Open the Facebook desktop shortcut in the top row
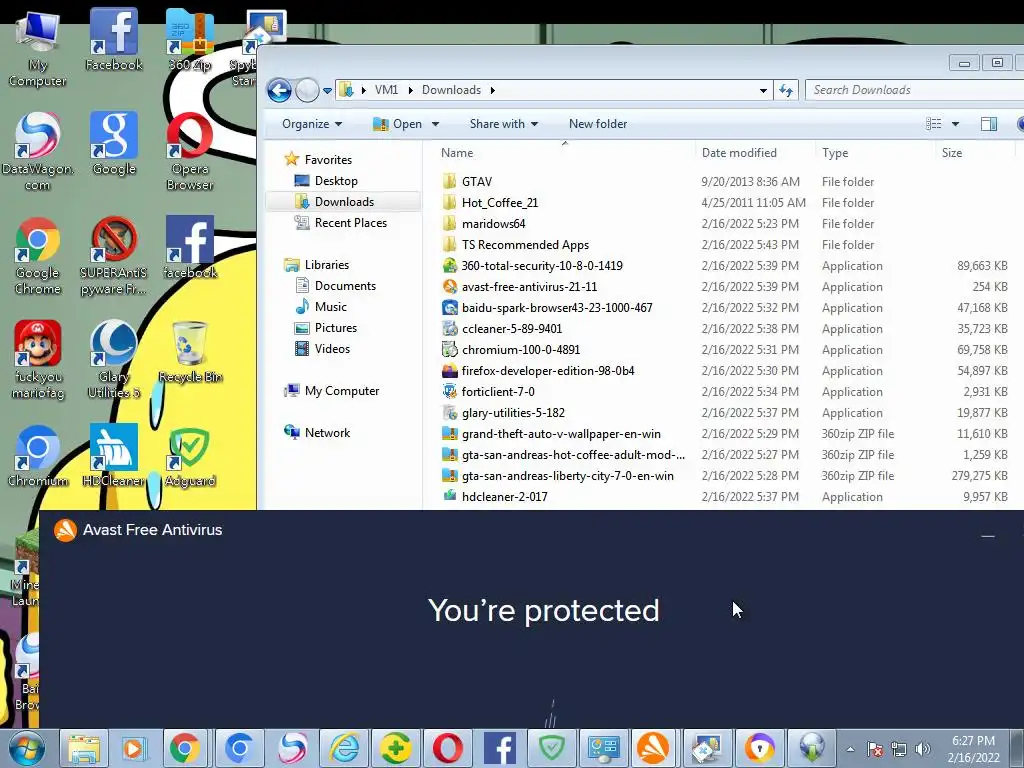Image resolution: width=1024 pixels, height=768 pixels. coord(114,39)
